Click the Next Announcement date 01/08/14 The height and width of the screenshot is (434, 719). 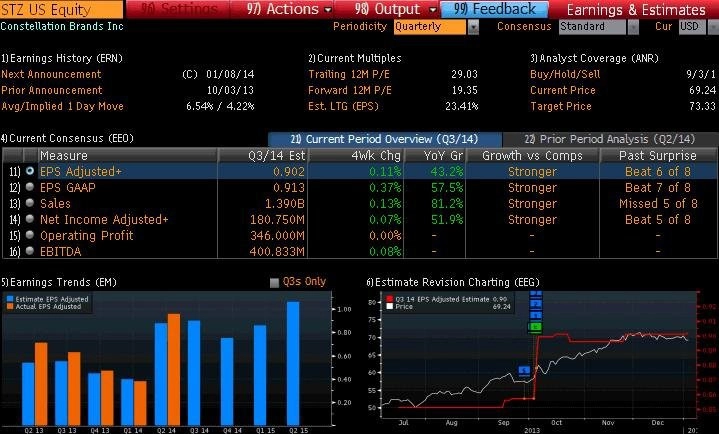coord(230,74)
